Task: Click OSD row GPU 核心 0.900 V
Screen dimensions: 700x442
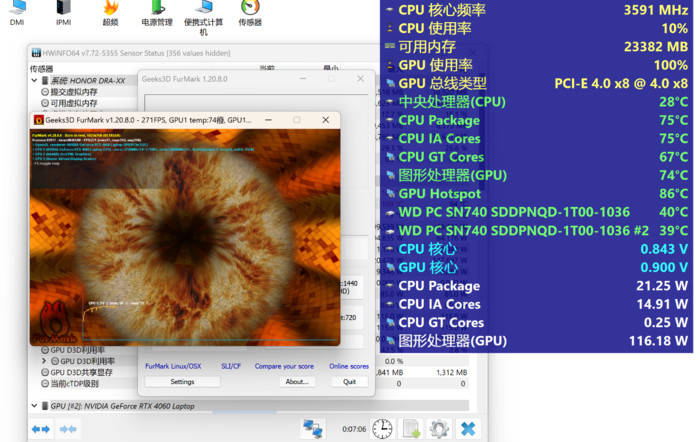Action: click(537, 267)
